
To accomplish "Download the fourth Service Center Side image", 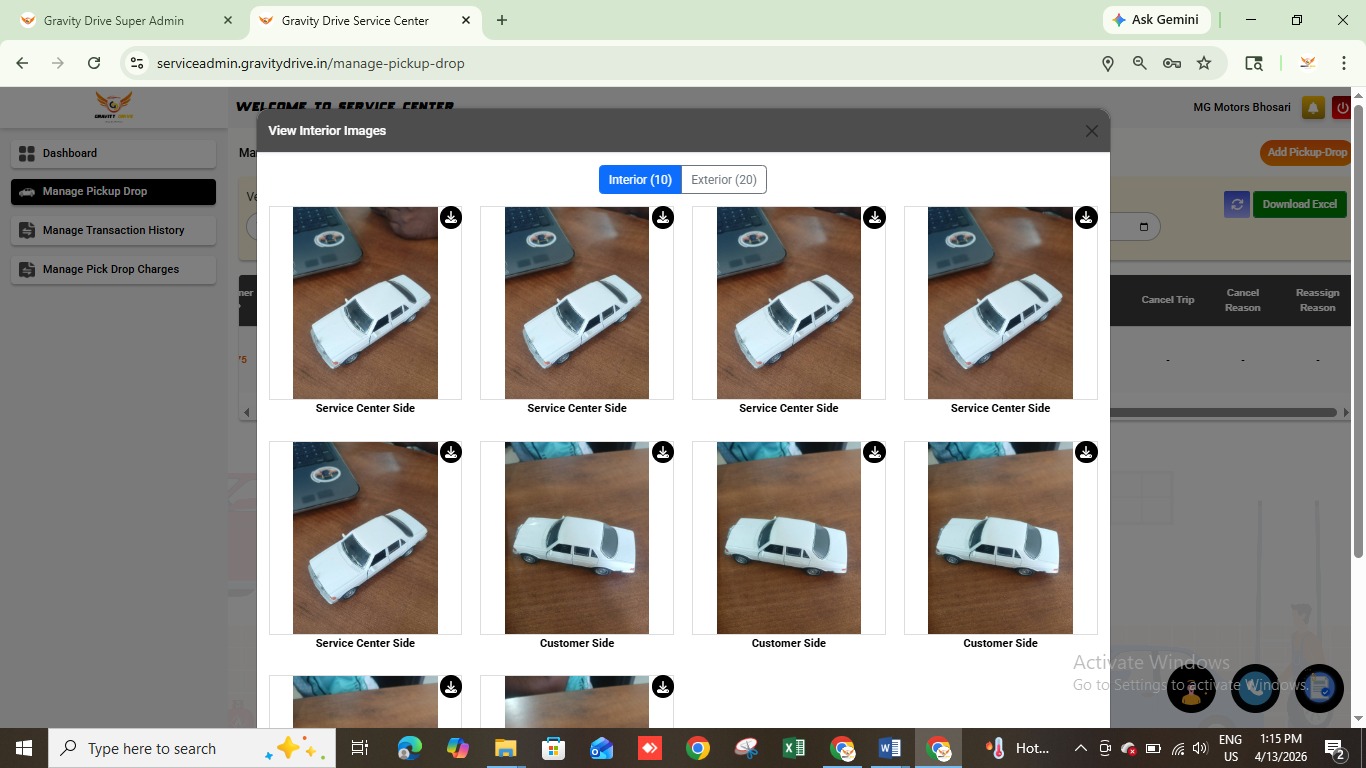I will point(1086,218).
